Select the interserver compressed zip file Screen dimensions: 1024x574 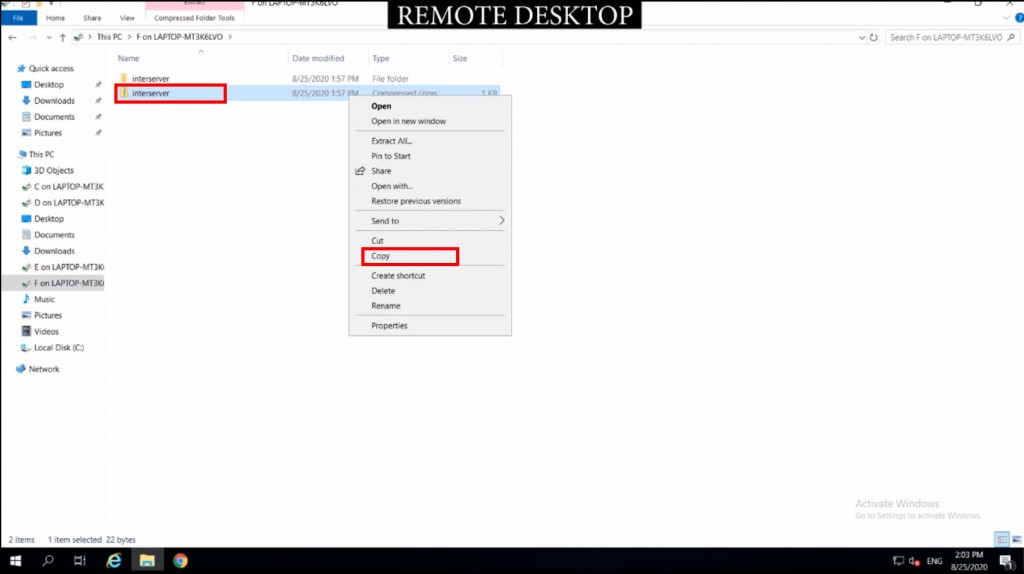point(308,93)
